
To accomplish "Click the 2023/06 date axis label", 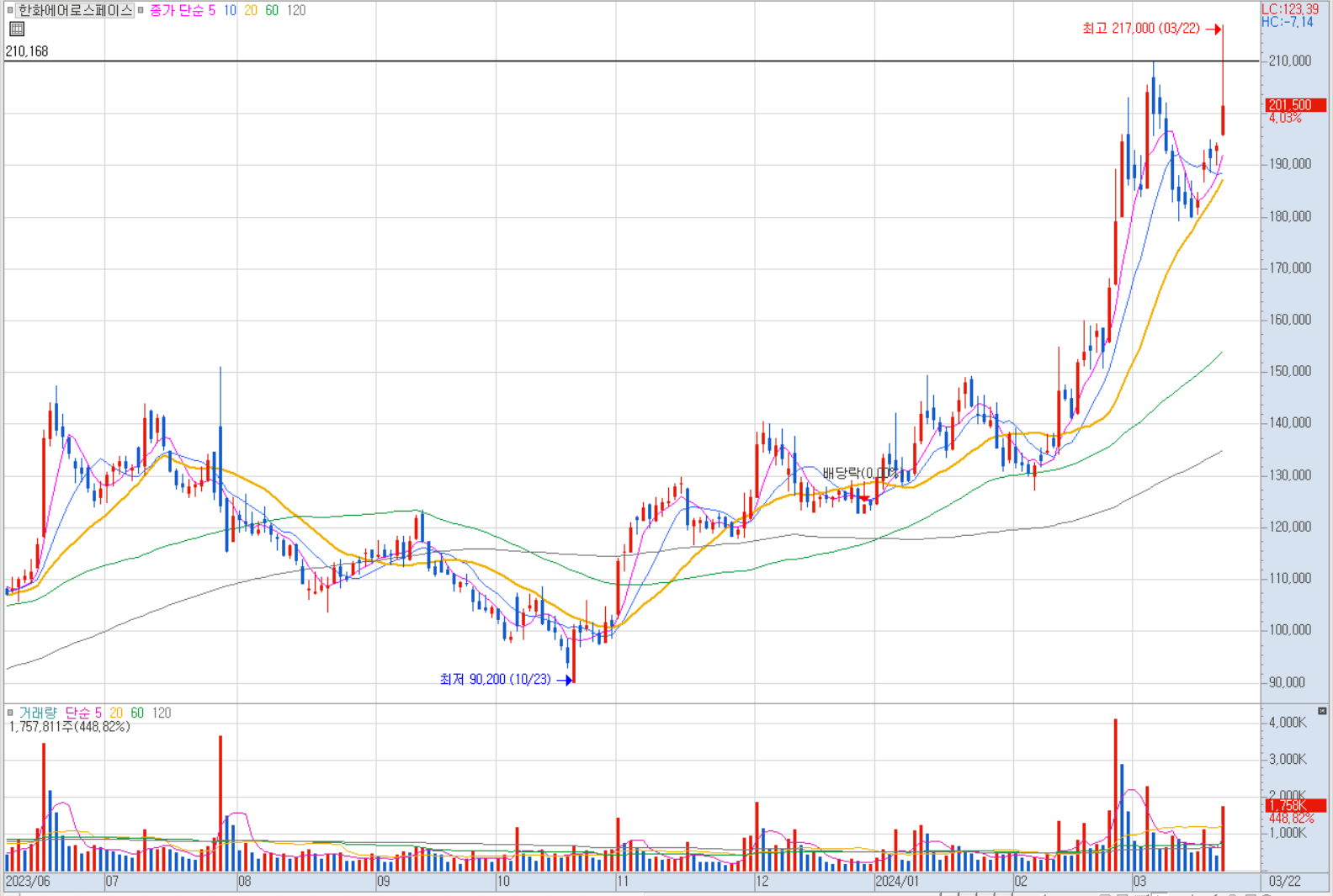I will point(28,882).
